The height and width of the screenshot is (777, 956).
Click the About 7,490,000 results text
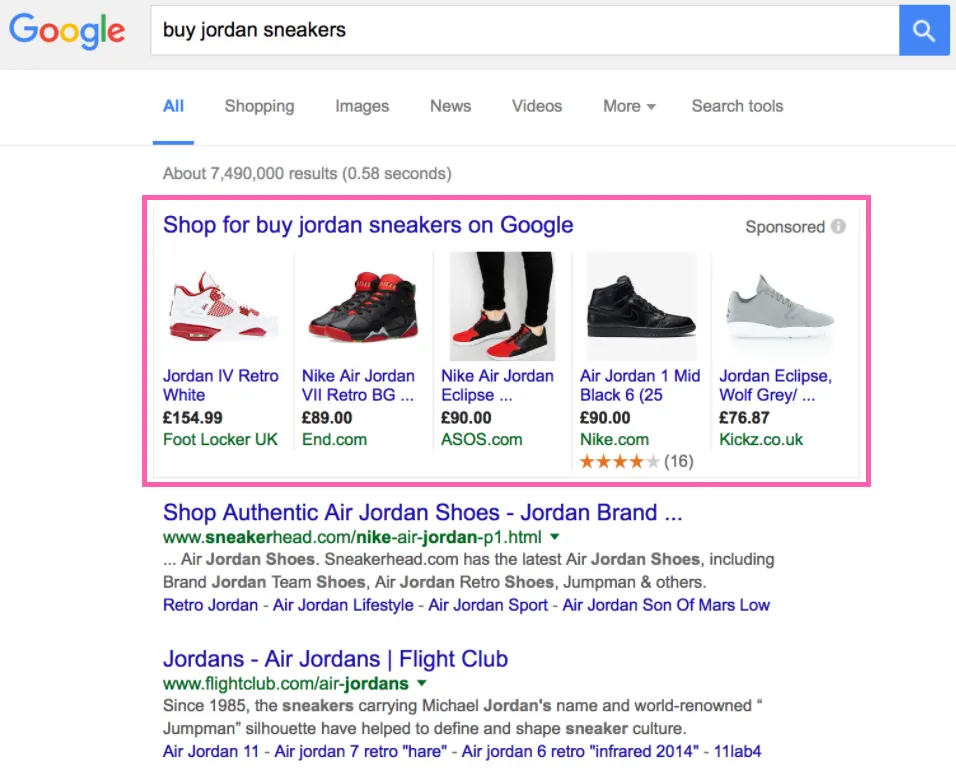pyautogui.click(x=307, y=174)
